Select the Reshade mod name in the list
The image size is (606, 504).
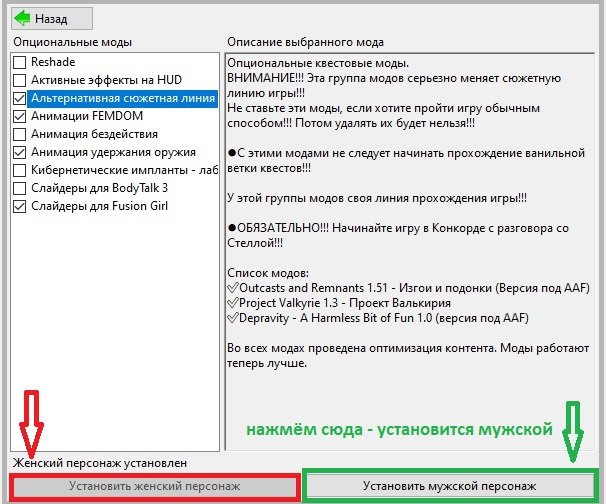click(53, 63)
